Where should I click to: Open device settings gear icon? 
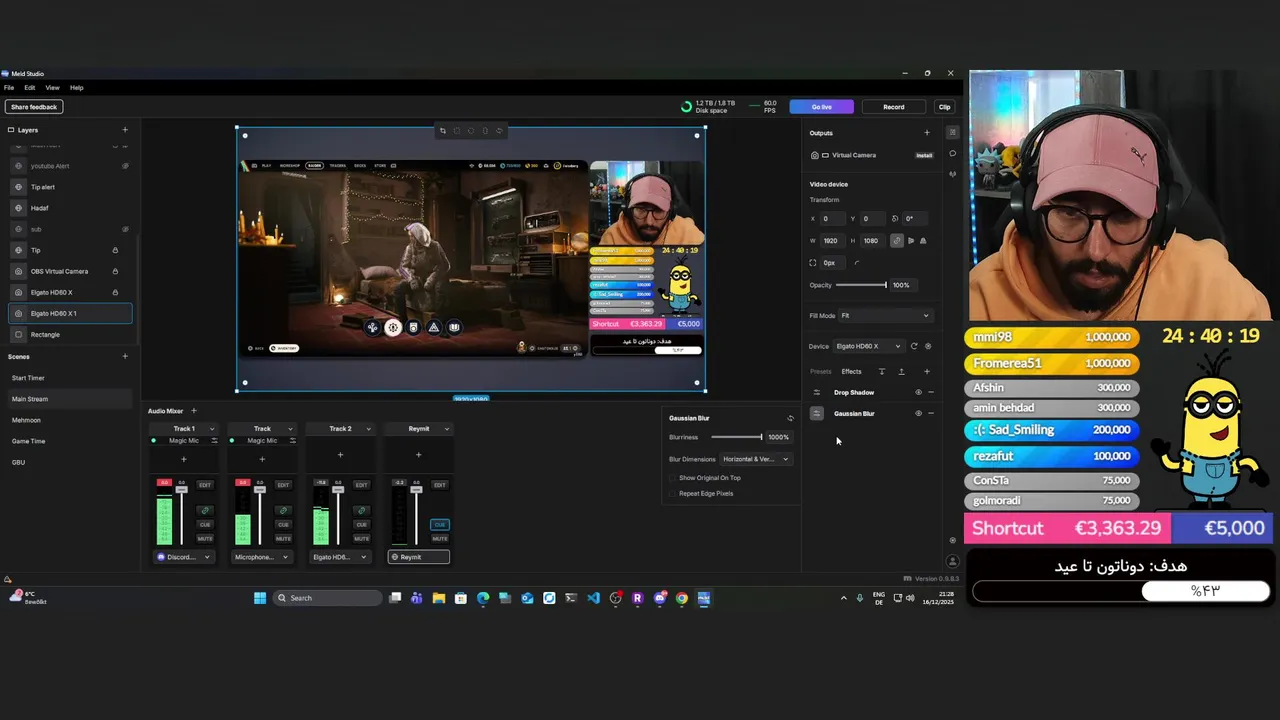(x=928, y=346)
